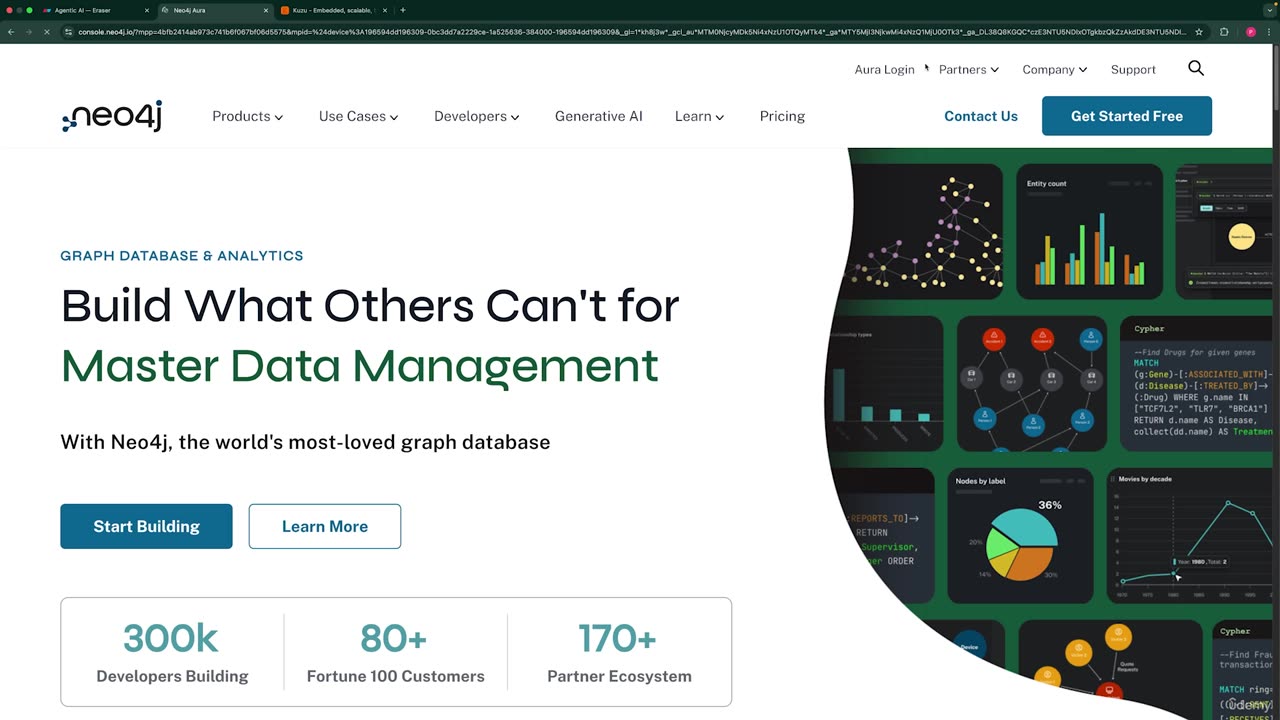Open Aura Login link
The height and width of the screenshot is (720, 1280).
tap(884, 69)
